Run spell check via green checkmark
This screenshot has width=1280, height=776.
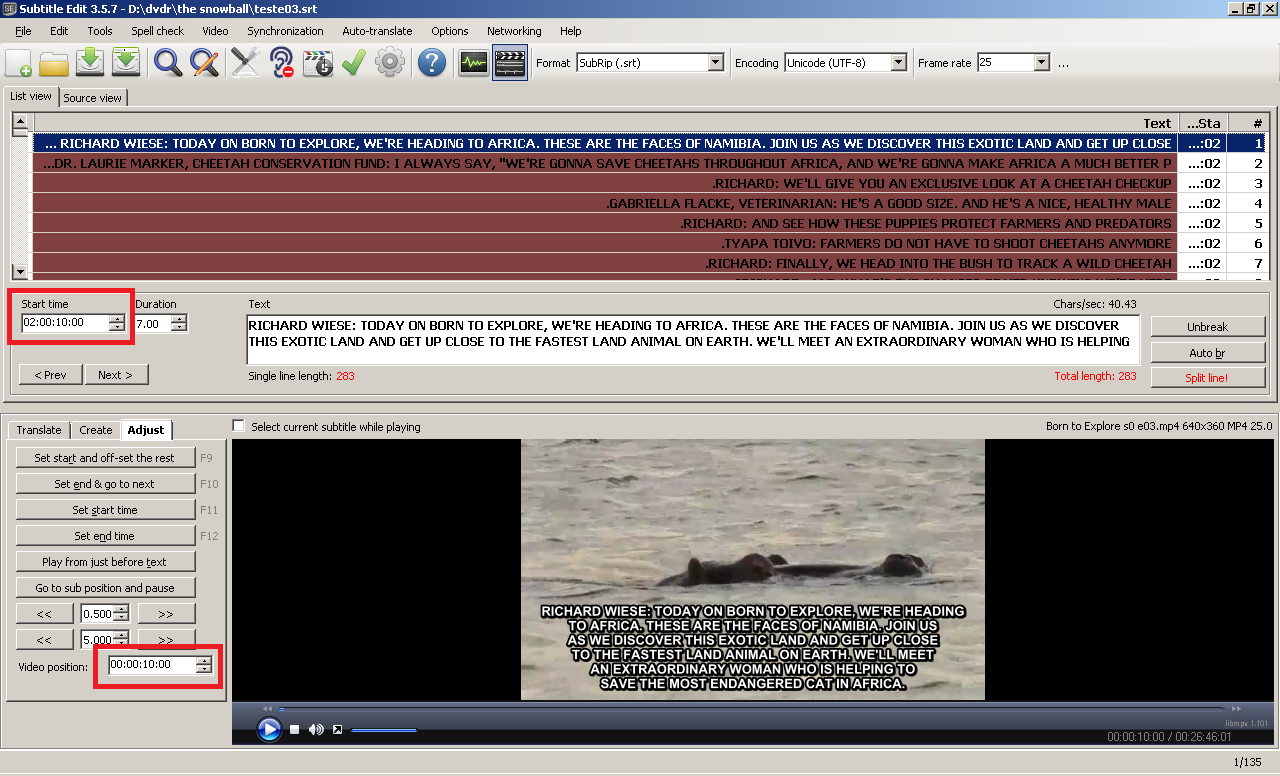[x=354, y=63]
